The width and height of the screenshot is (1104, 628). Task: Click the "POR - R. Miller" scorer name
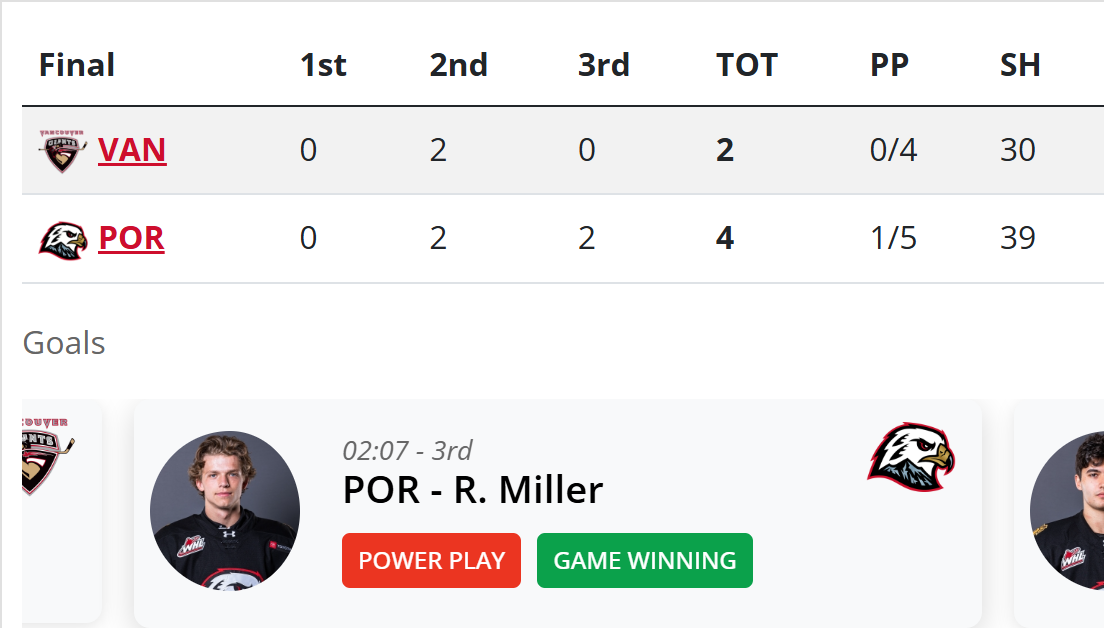click(472, 490)
